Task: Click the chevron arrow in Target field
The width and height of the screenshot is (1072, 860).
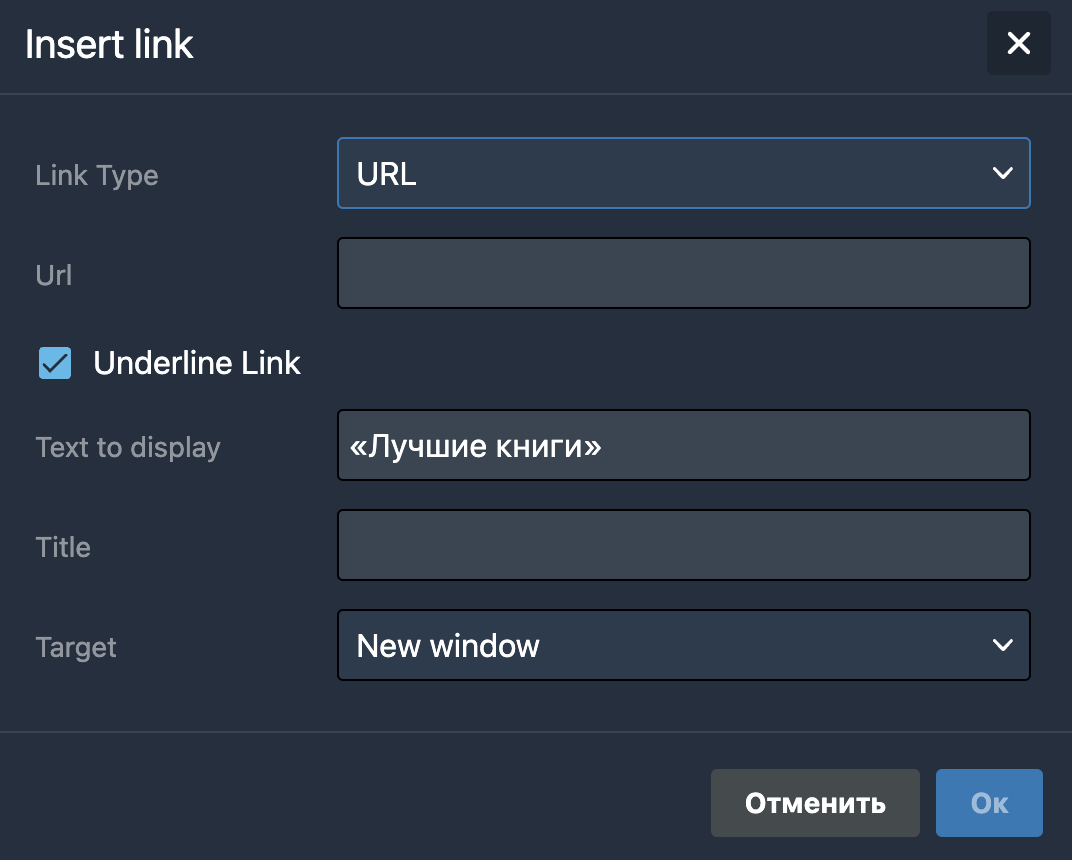Action: [1002, 645]
